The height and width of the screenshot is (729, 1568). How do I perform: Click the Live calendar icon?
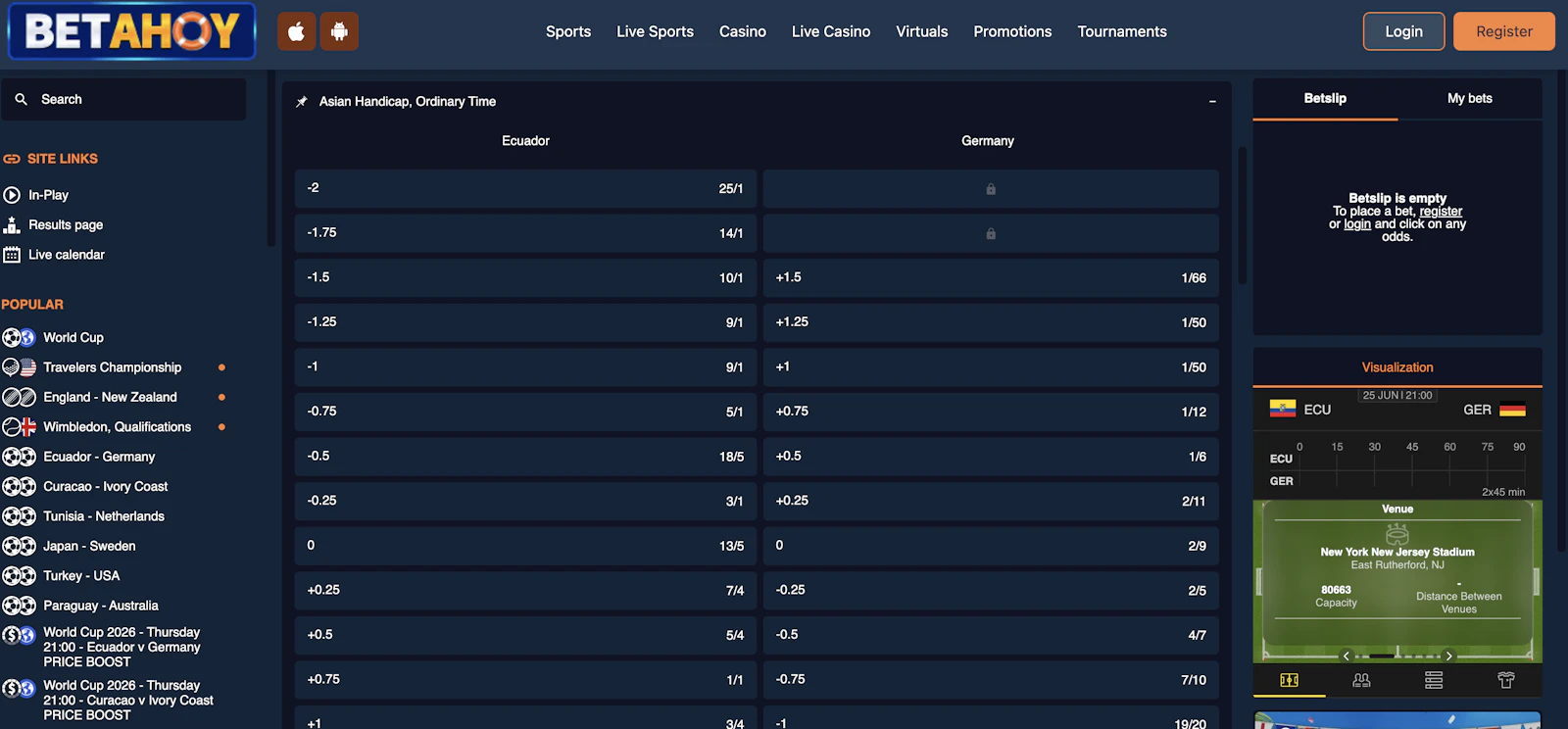[12, 255]
